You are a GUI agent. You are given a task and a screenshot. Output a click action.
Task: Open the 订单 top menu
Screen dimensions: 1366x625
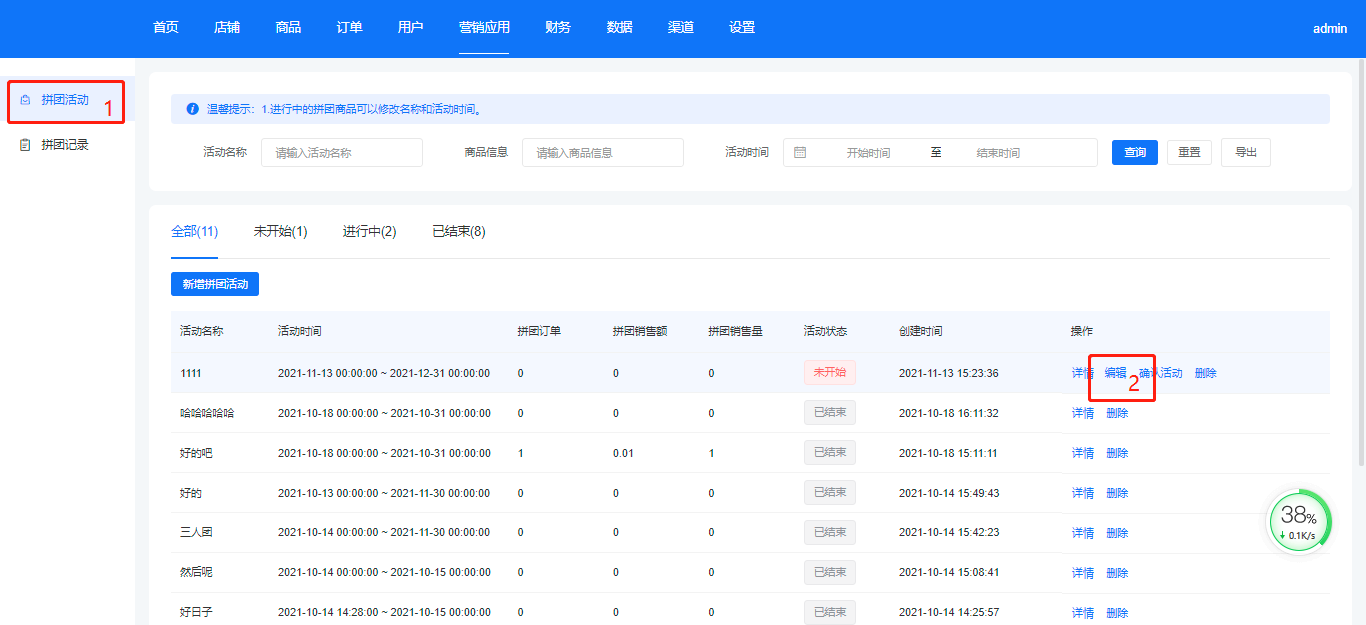point(349,28)
